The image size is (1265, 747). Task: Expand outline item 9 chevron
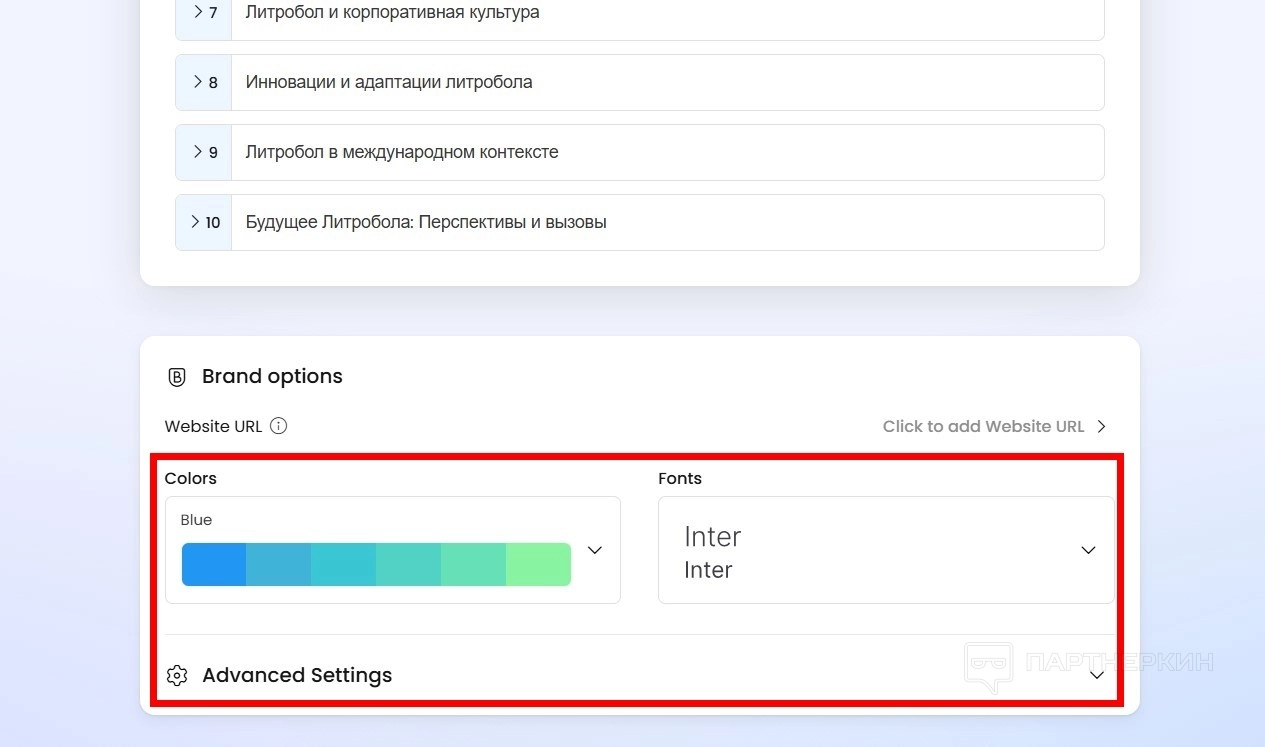coord(198,152)
